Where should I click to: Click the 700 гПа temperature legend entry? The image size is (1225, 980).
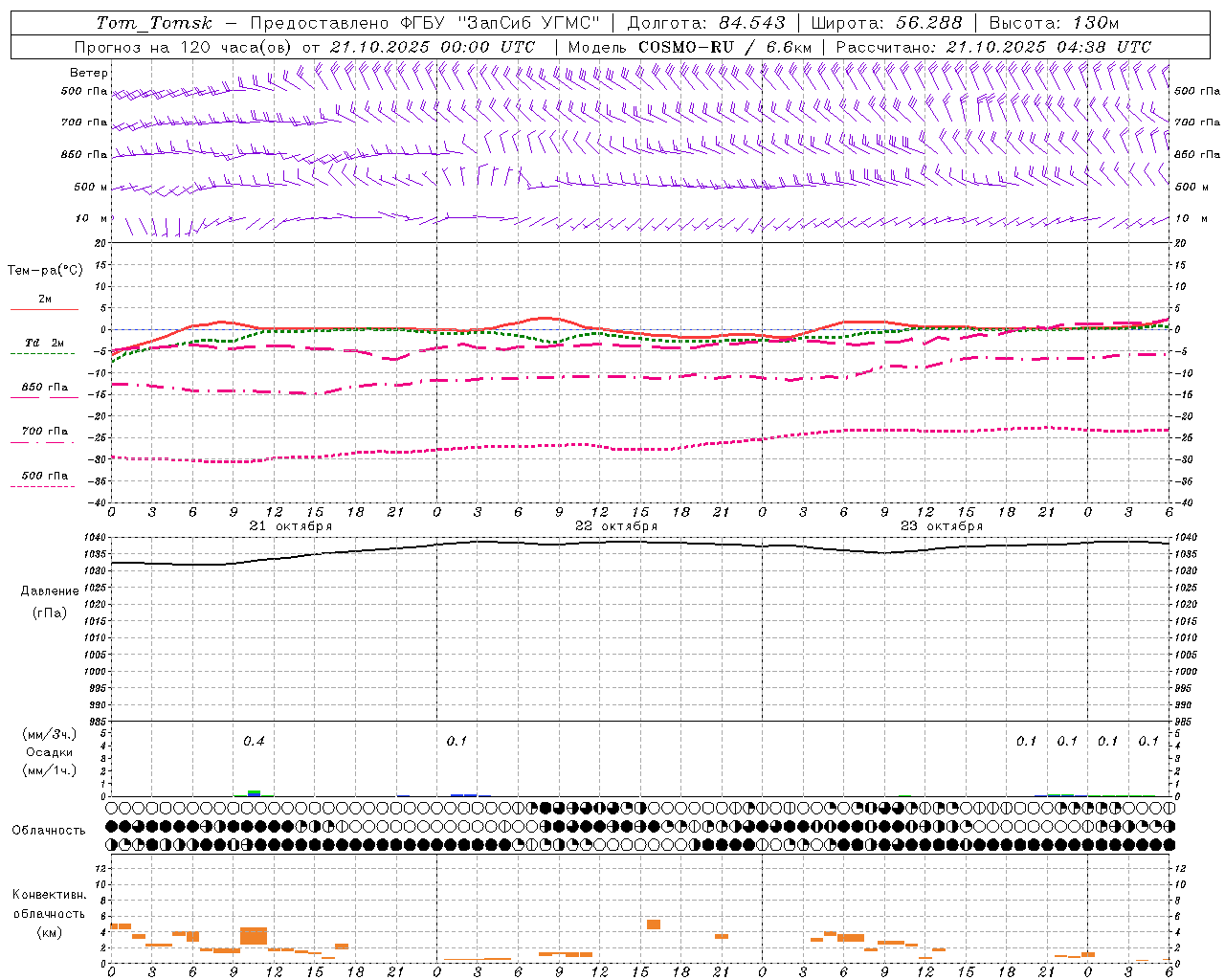click(x=45, y=432)
